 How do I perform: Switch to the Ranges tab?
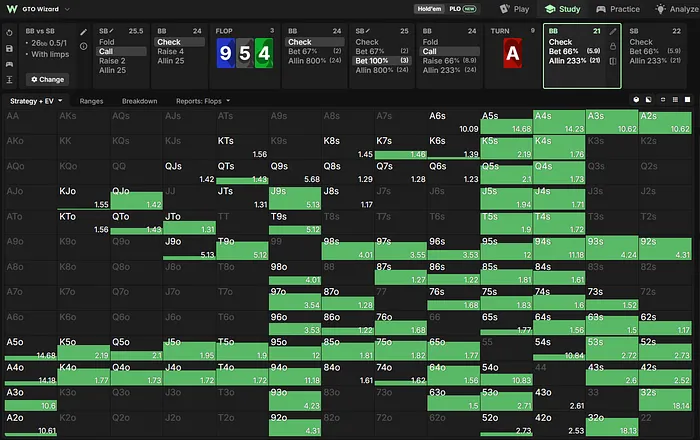pyautogui.click(x=91, y=101)
